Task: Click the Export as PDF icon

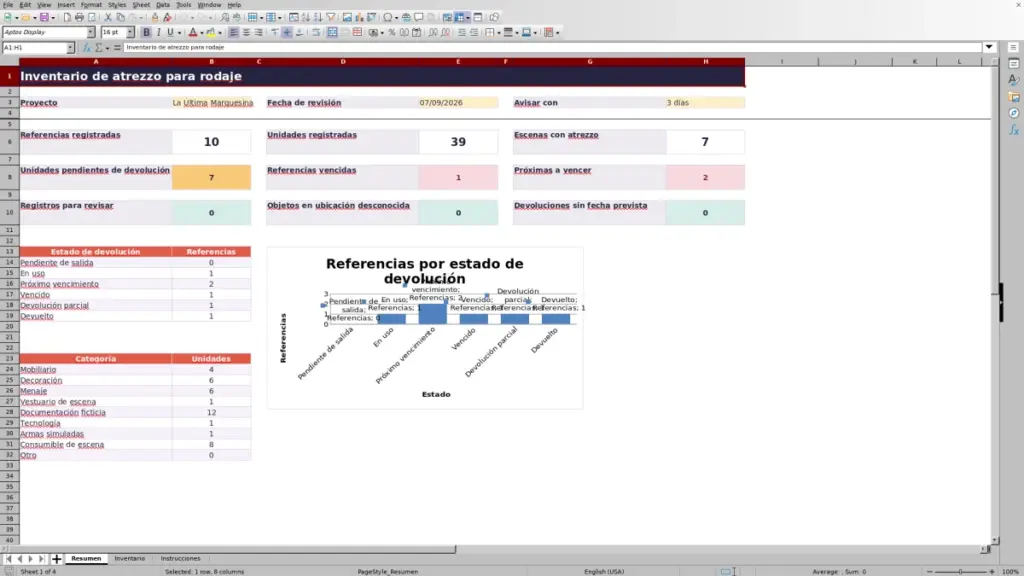Action: 67,17
